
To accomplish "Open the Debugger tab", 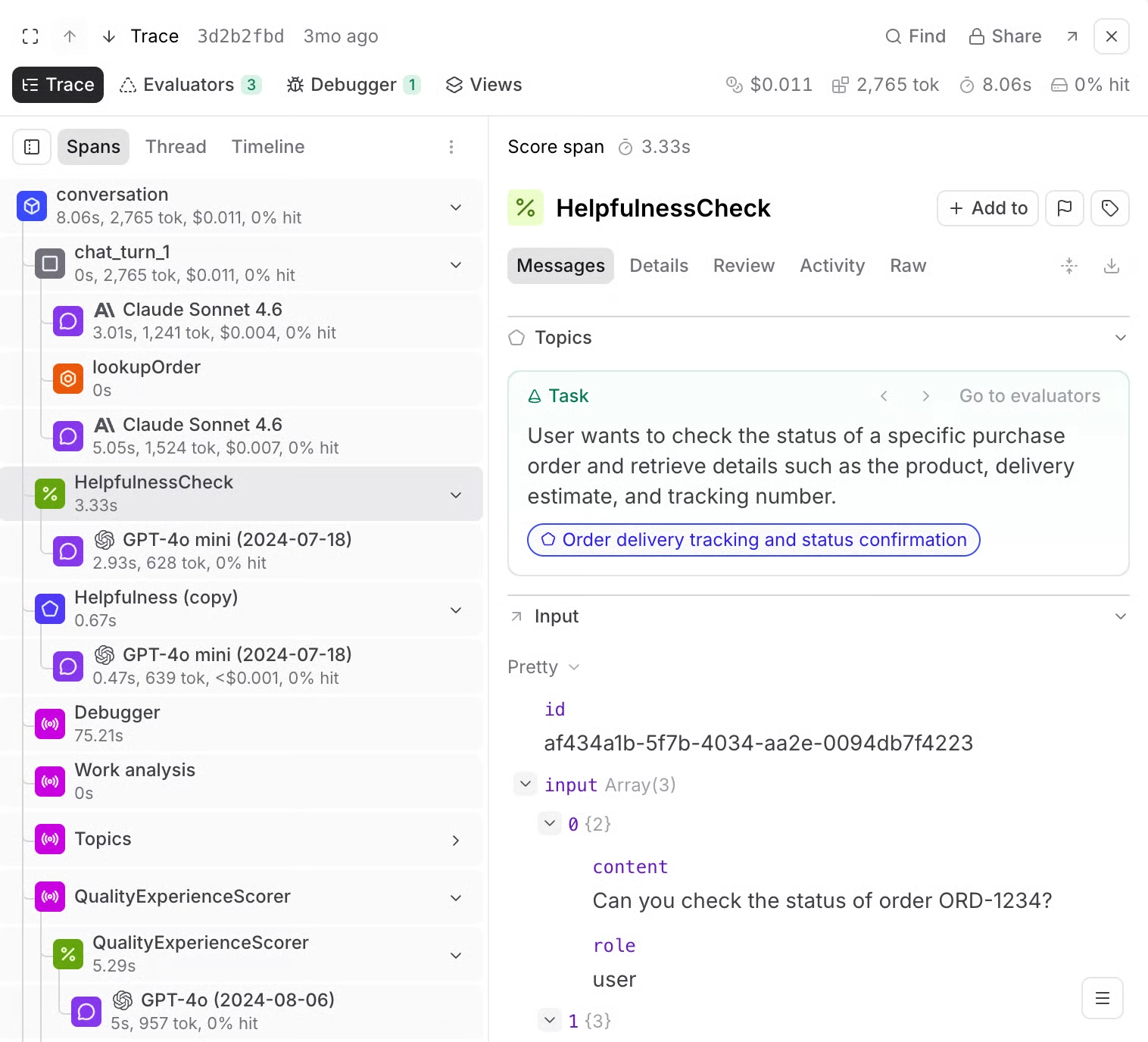I will [354, 85].
